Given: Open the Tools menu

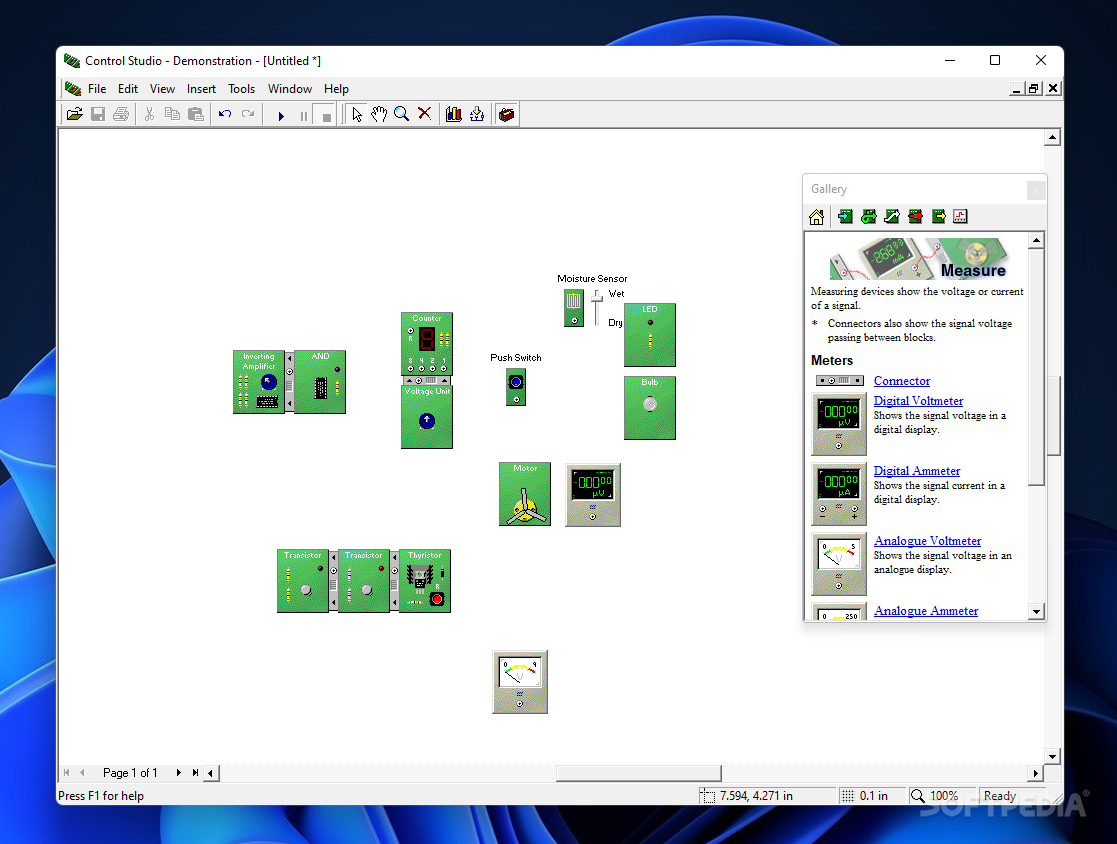Looking at the screenshot, I should pos(241,89).
